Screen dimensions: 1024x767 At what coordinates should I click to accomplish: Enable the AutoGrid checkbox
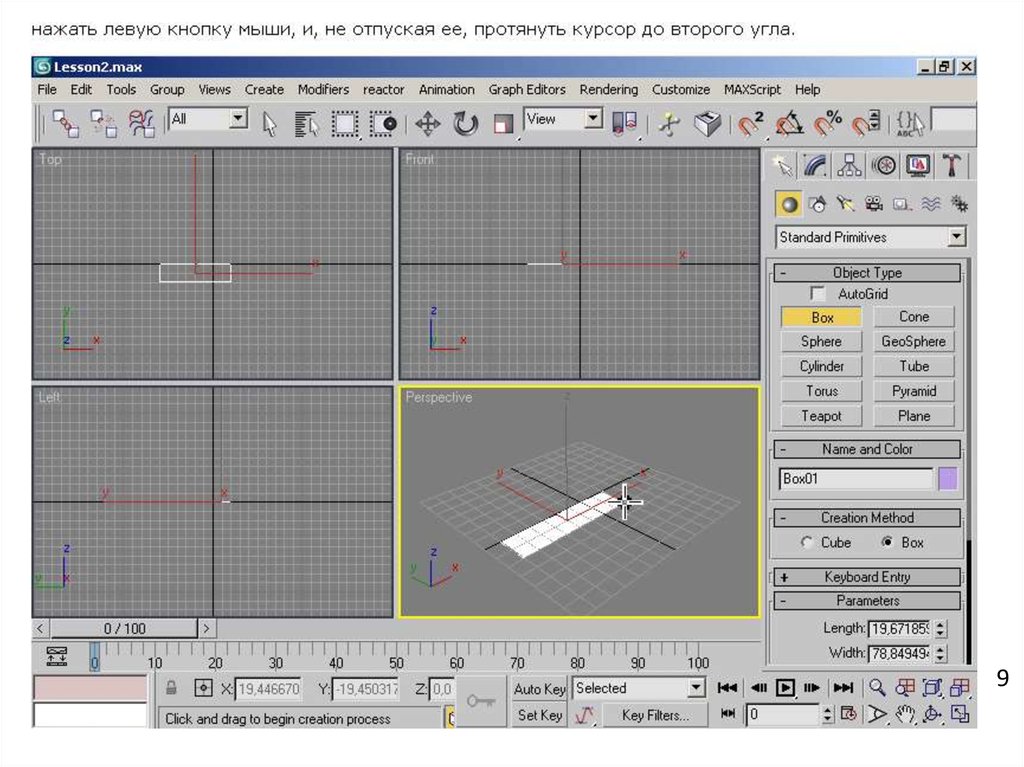pyautogui.click(x=819, y=294)
